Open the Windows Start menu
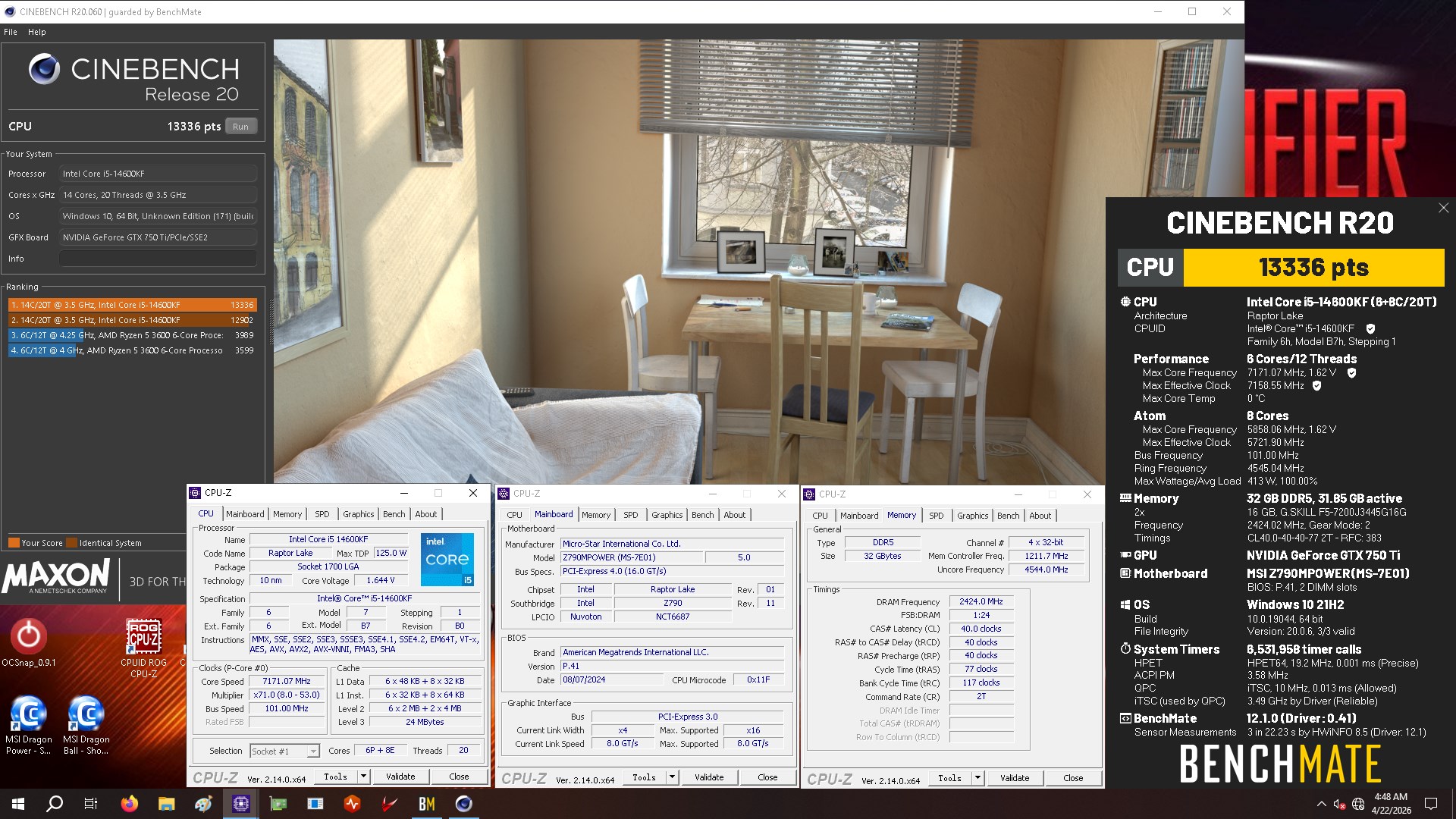Viewport: 1456px width, 819px height. pos(18,804)
